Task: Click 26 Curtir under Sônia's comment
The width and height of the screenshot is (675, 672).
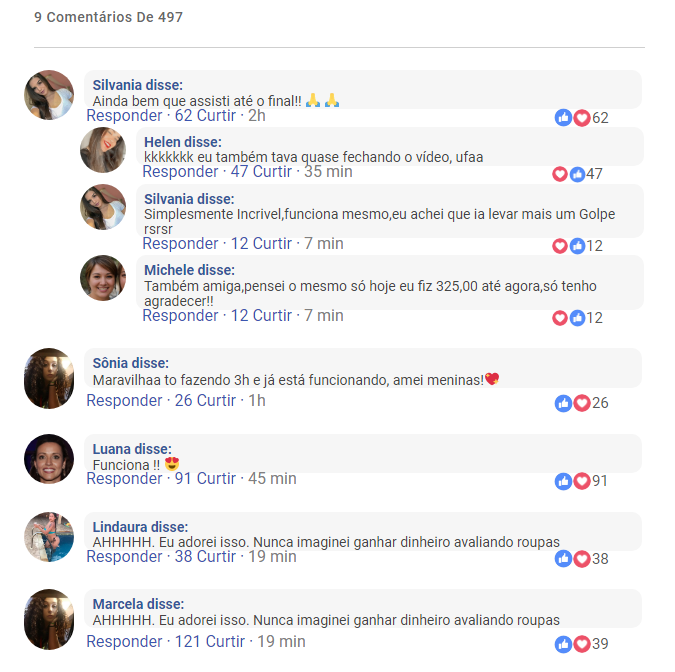Action: (x=205, y=401)
